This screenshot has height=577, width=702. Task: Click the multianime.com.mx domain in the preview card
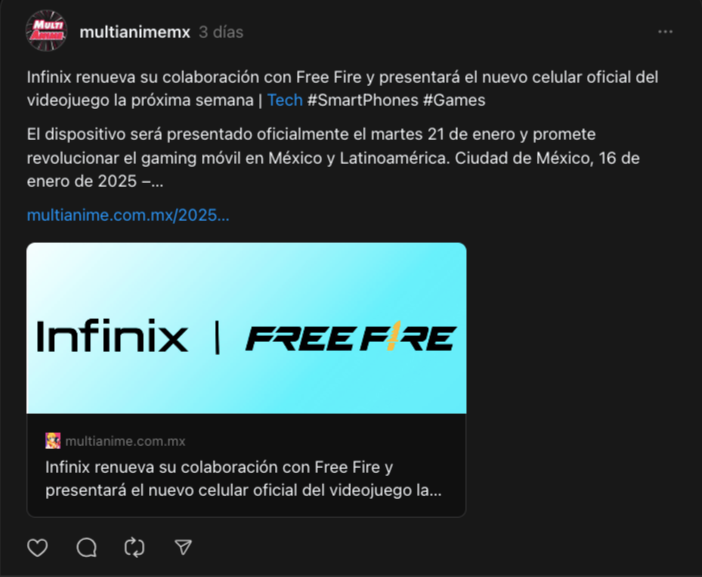[125, 441]
